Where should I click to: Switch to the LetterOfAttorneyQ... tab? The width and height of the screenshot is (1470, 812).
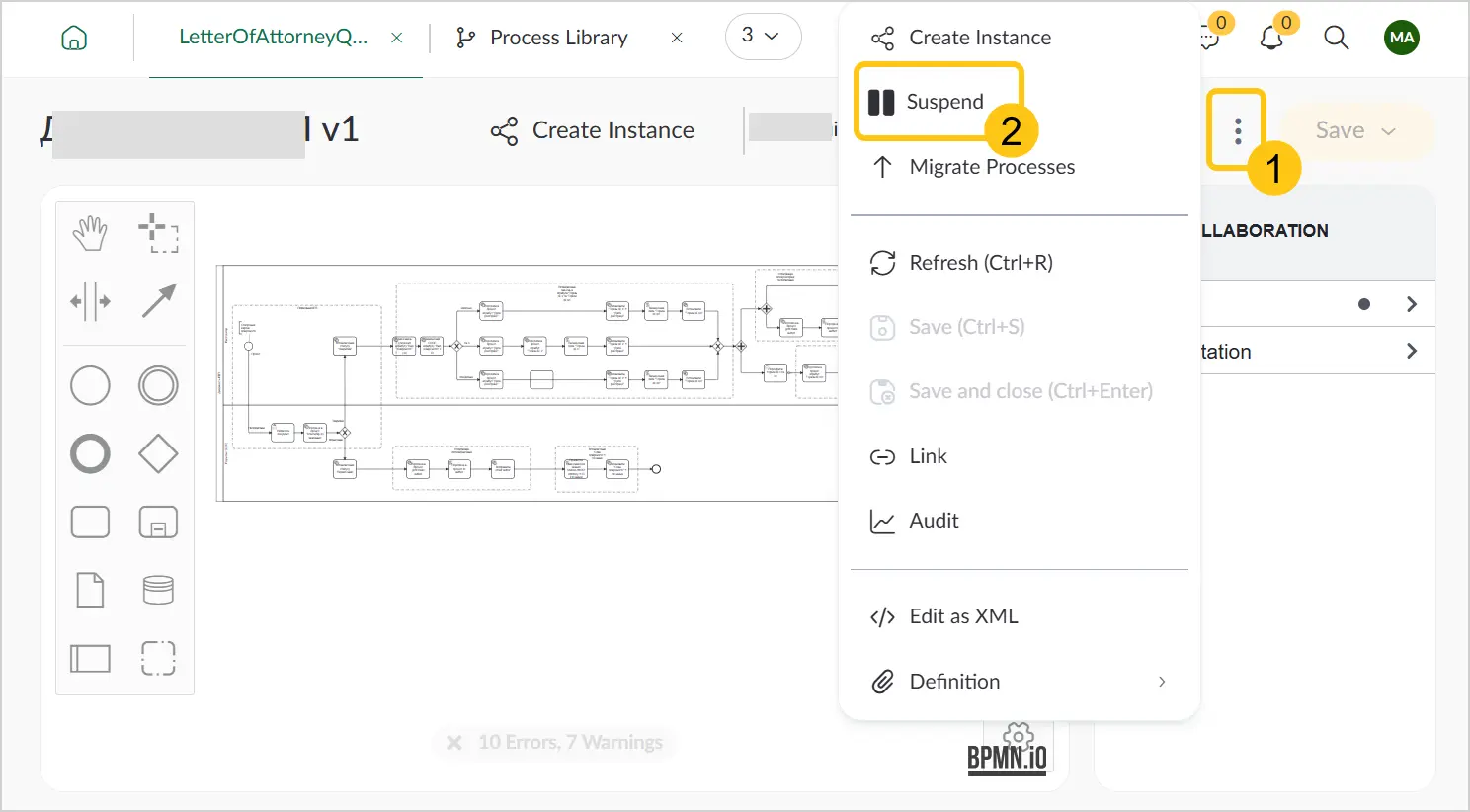[x=273, y=38]
